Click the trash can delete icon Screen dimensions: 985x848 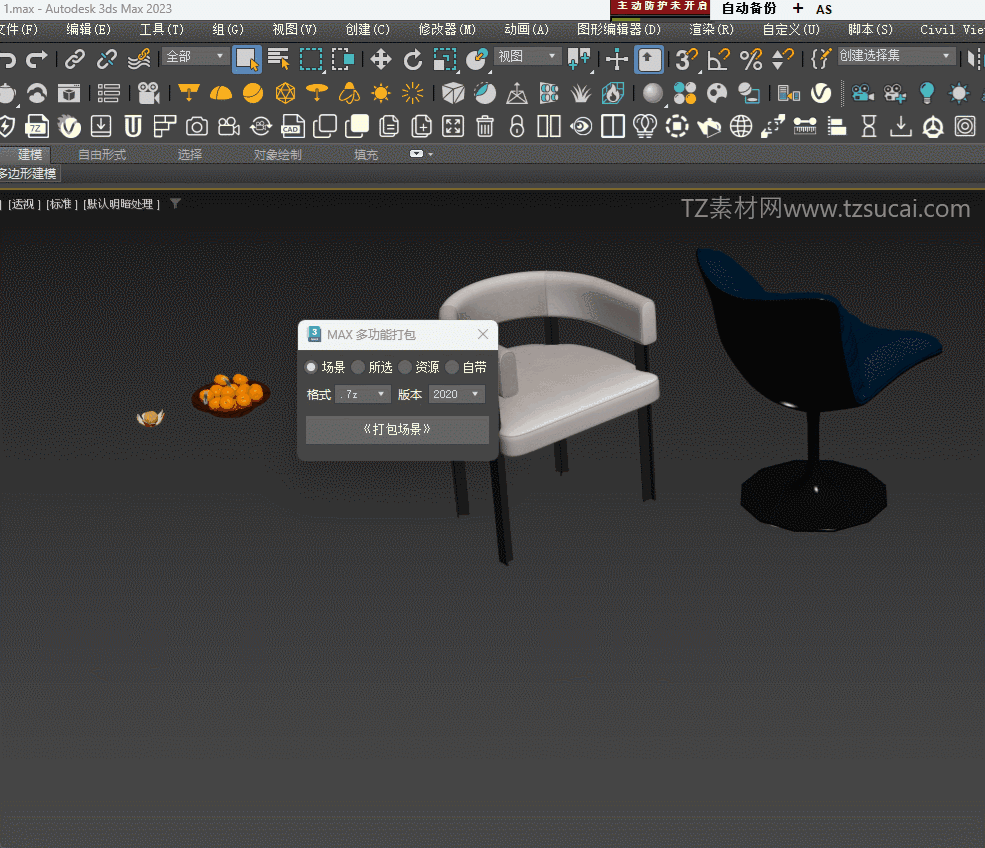[485, 127]
